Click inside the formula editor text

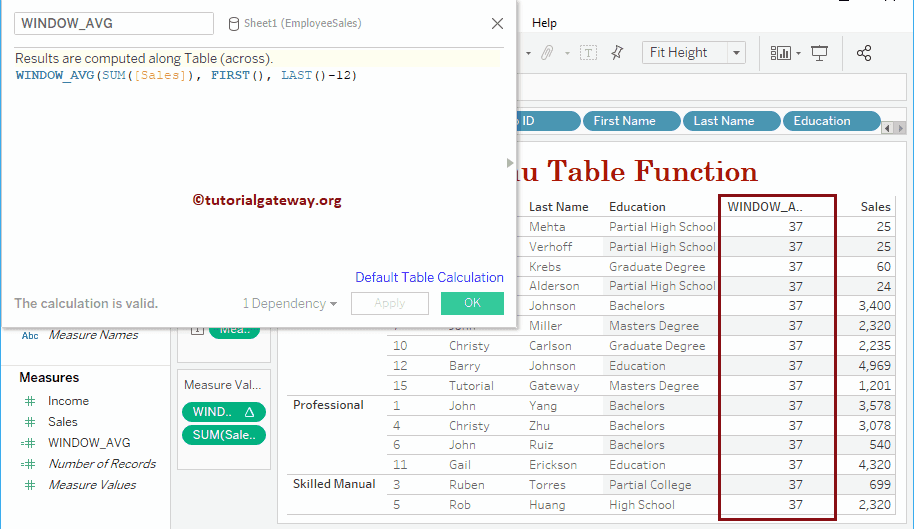186,75
